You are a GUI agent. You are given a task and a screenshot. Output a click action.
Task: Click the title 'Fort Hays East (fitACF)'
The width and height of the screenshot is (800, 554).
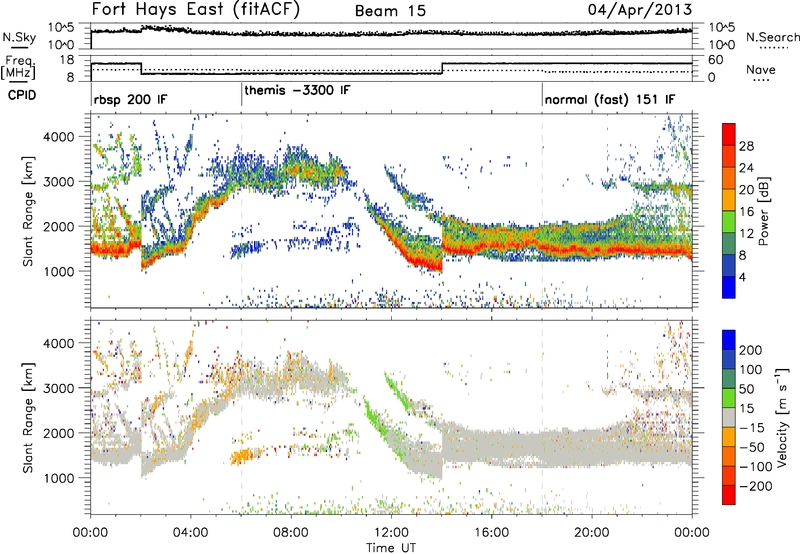[195, 9]
